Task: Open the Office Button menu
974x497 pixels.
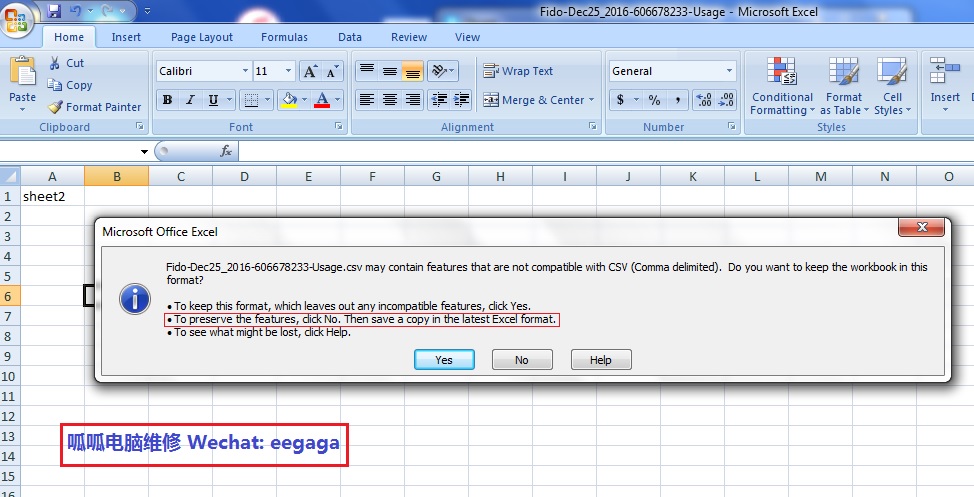Action: pos(16,20)
